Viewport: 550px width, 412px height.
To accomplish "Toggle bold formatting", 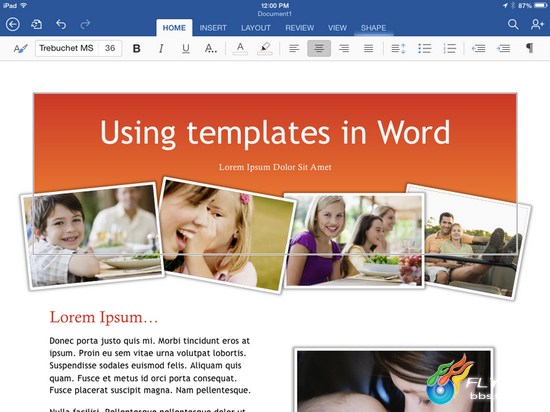I will click(x=137, y=48).
